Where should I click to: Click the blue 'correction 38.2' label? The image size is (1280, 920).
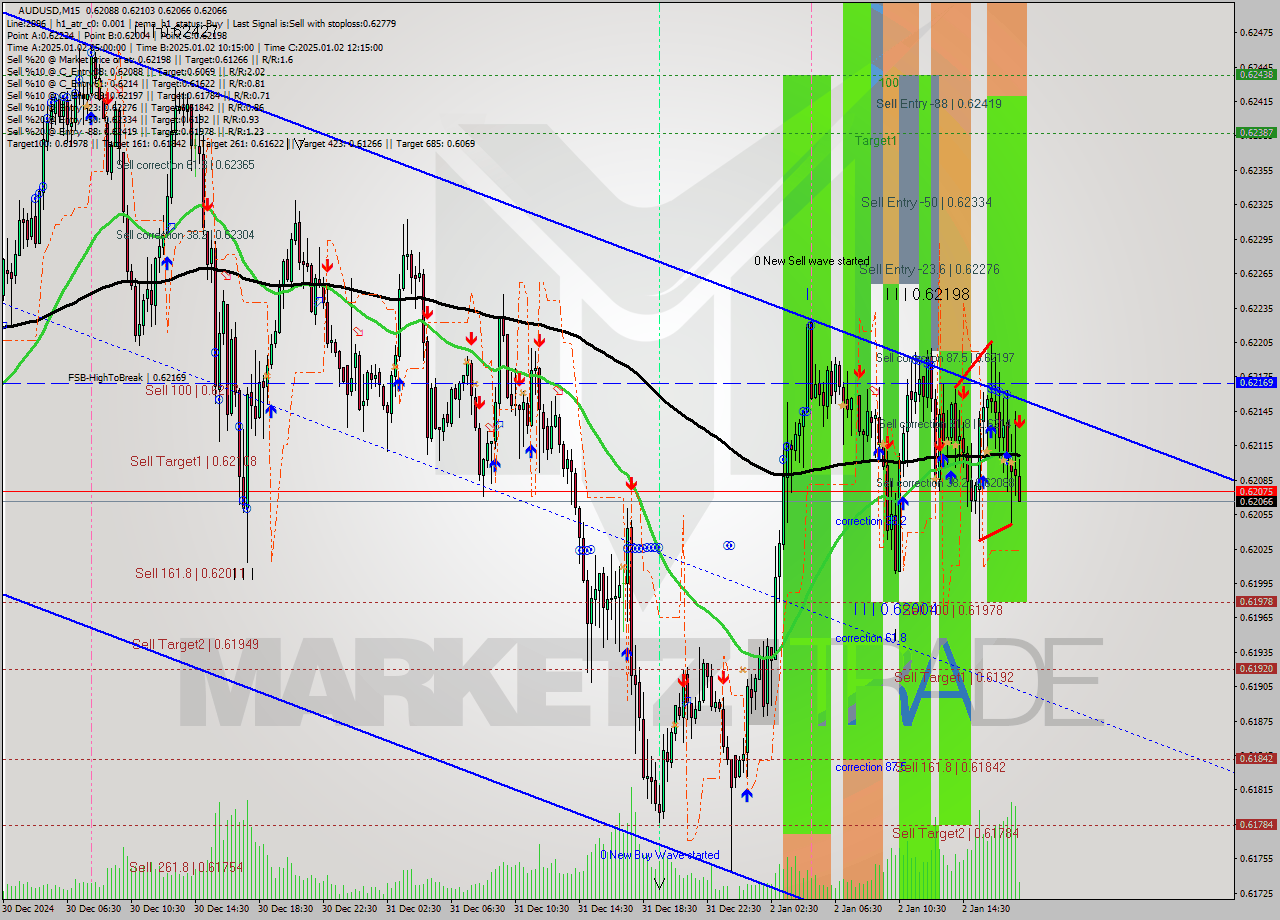[871, 521]
